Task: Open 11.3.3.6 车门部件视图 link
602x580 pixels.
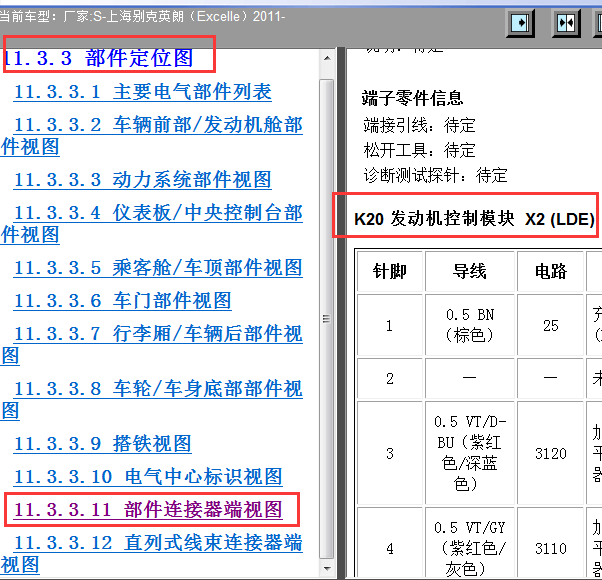Action: pyautogui.click(x=123, y=301)
